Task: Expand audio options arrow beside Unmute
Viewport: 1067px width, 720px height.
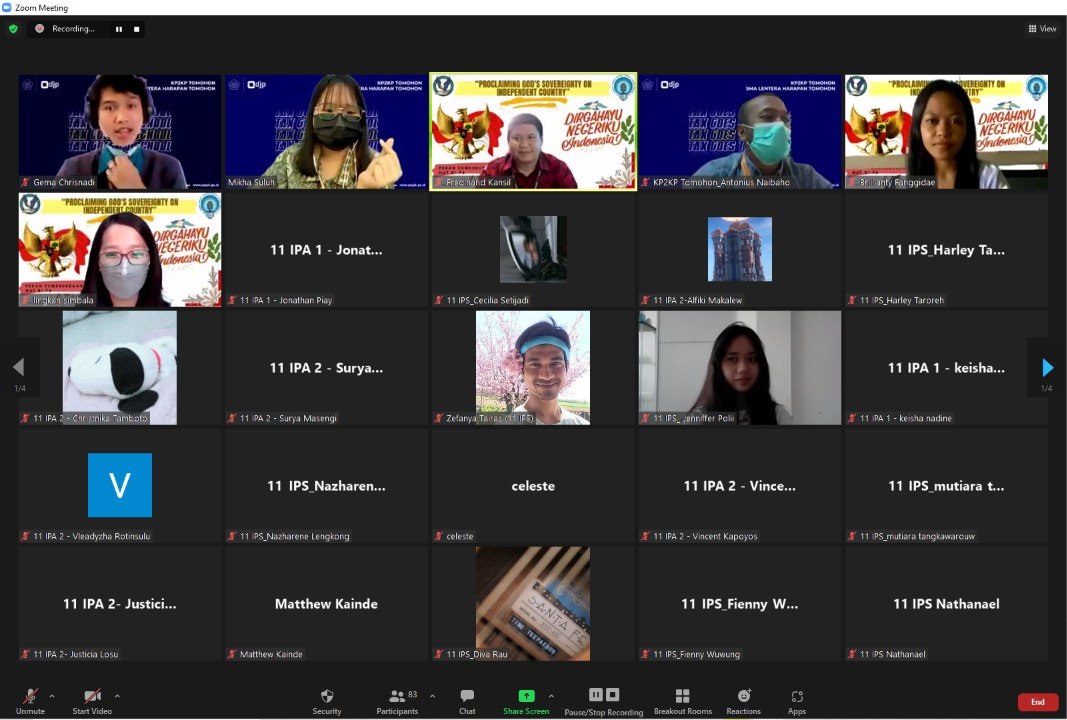Action: coord(52,696)
